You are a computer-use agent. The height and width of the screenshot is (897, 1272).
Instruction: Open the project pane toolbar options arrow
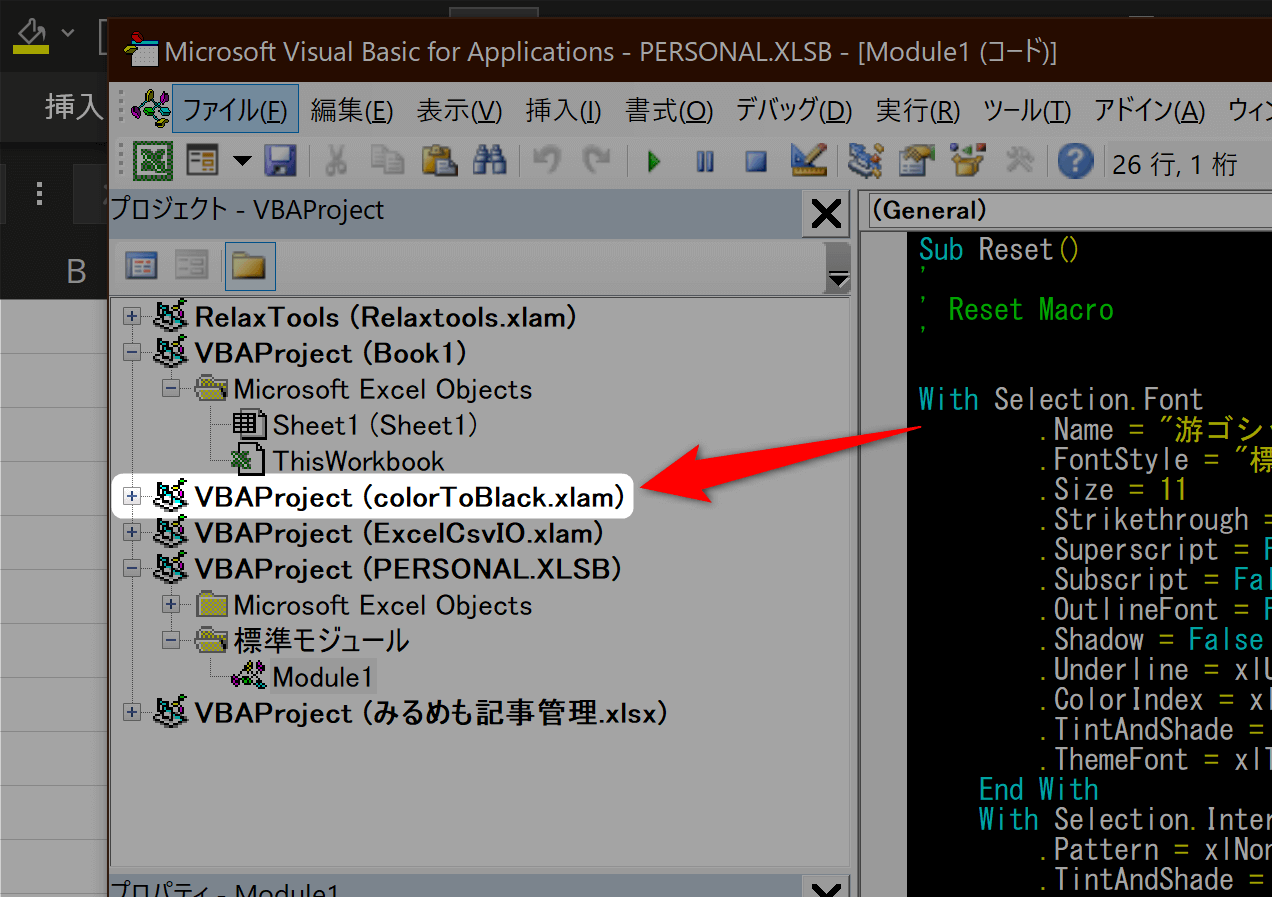click(x=839, y=267)
